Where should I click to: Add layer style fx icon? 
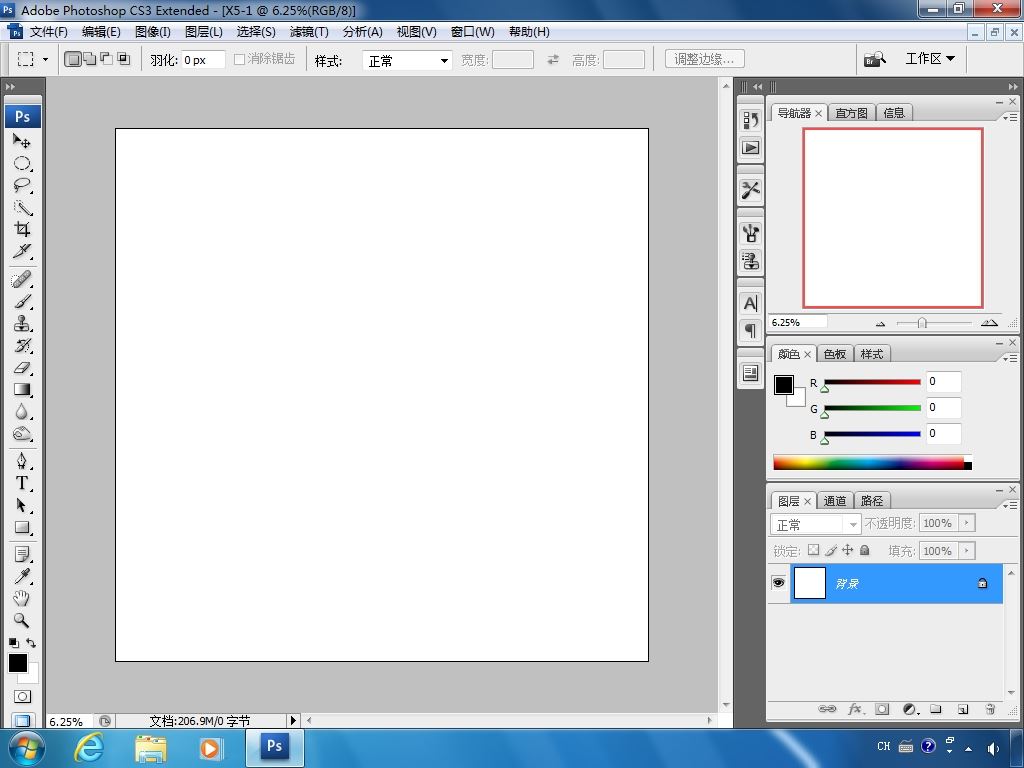(855, 709)
